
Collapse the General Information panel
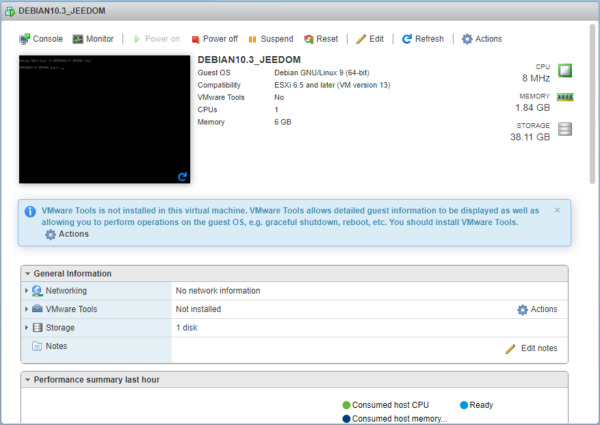(x=28, y=274)
